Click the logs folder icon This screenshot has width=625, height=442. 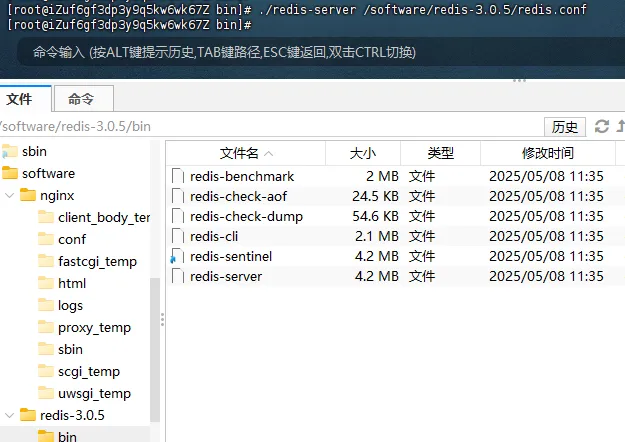coord(46,305)
